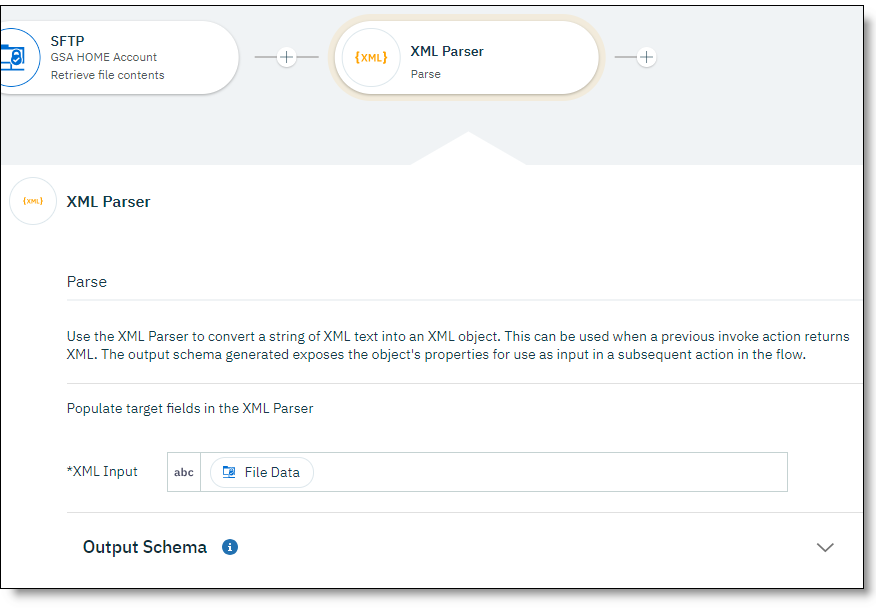The width and height of the screenshot is (876, 610).
Task: Select the SFTP node title
Action: click(68, 41)
